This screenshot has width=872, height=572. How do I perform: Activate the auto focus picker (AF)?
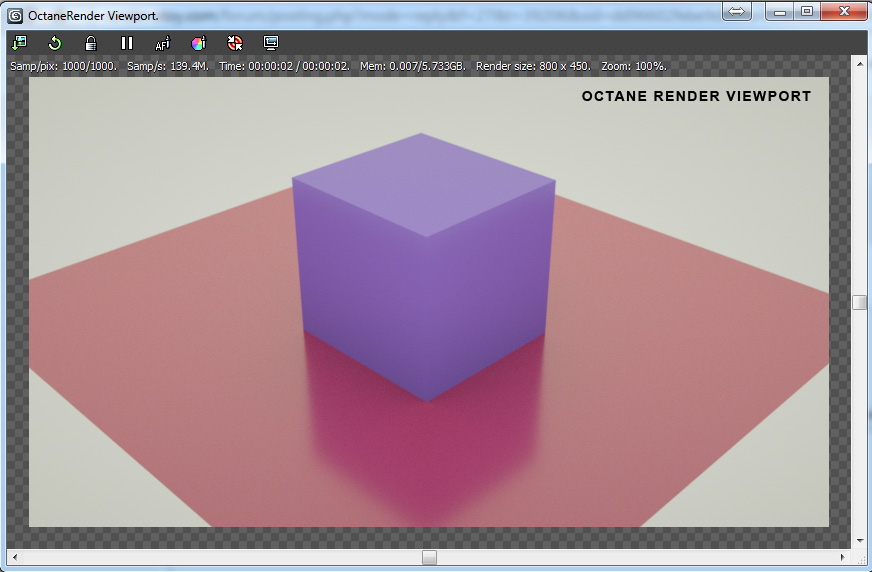click(163, 43)
